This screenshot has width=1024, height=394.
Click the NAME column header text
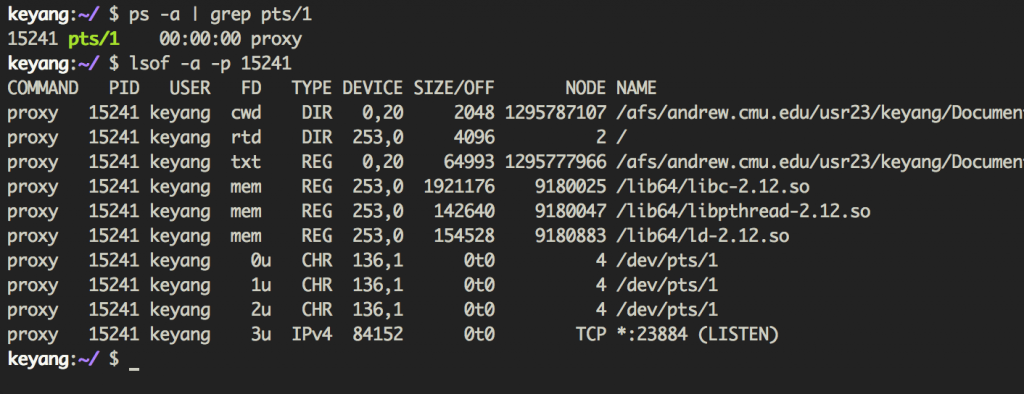(636, 88)
